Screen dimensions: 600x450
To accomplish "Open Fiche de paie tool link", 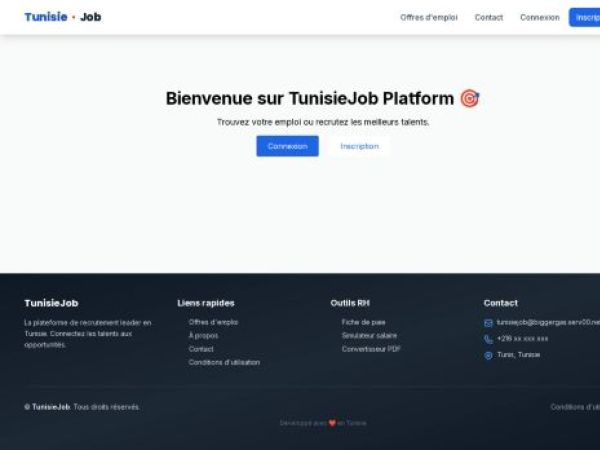I will pos(364,322).
